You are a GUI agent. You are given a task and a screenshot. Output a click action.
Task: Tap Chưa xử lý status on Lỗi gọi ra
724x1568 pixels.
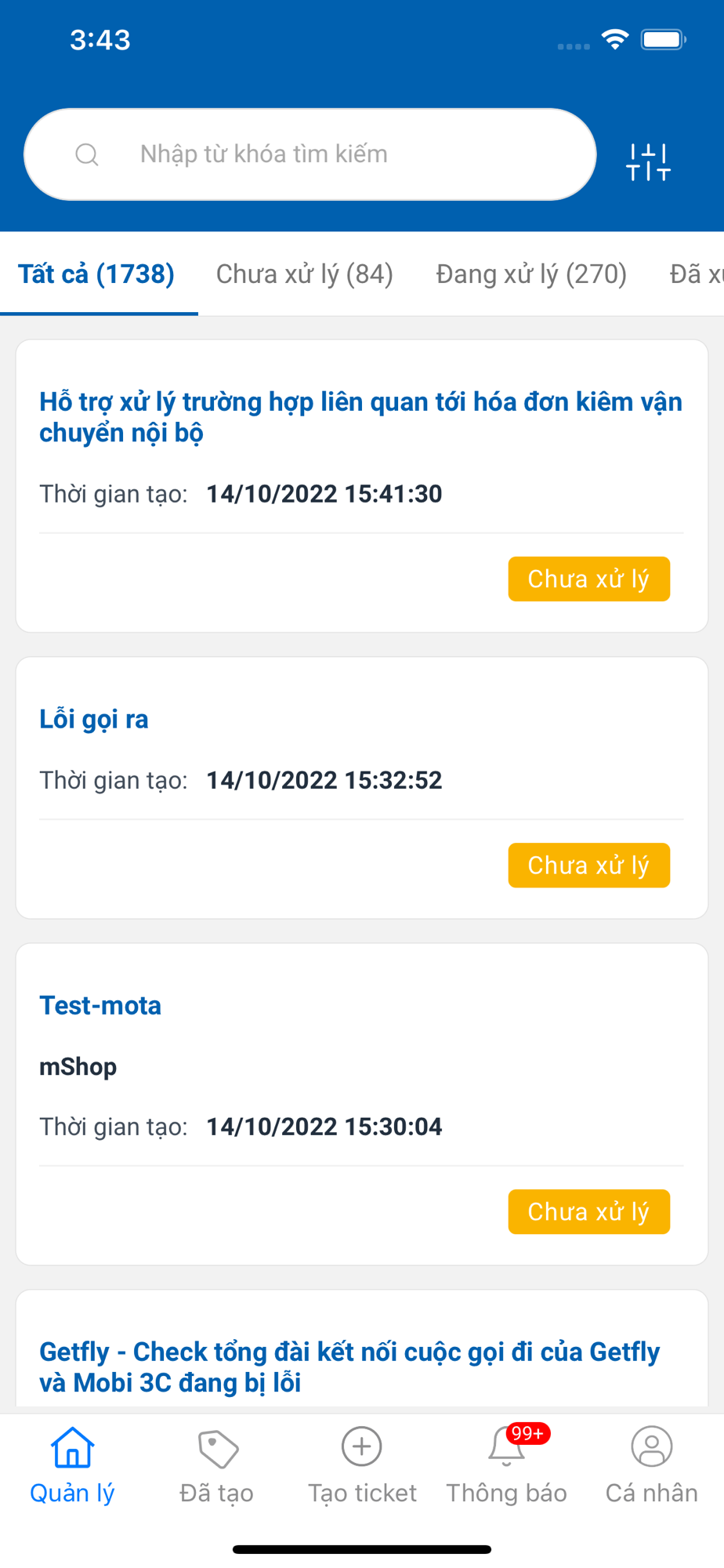[x=588, y=866]
